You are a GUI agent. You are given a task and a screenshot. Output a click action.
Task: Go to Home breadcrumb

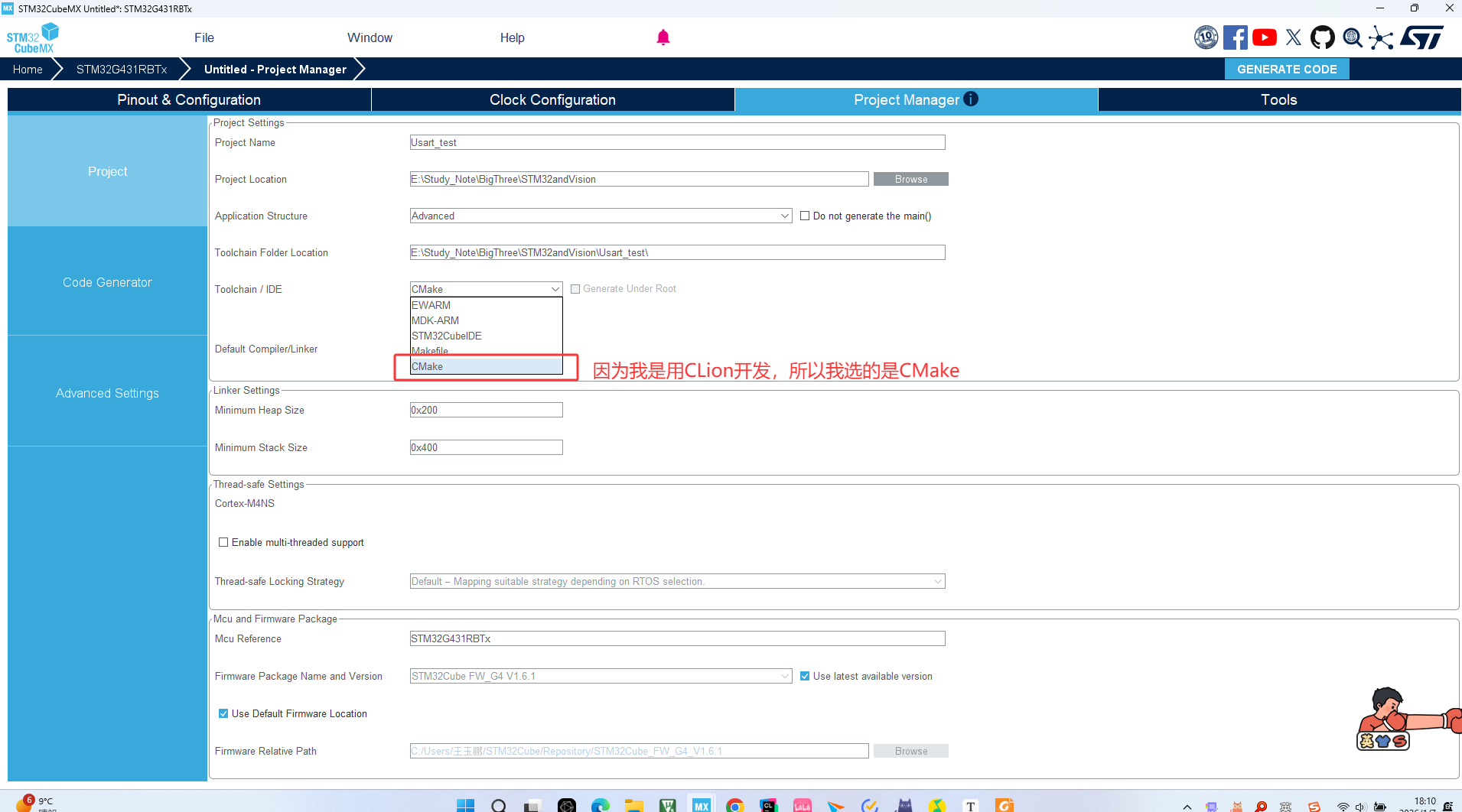pyautogui.click(x=28, y=69)
